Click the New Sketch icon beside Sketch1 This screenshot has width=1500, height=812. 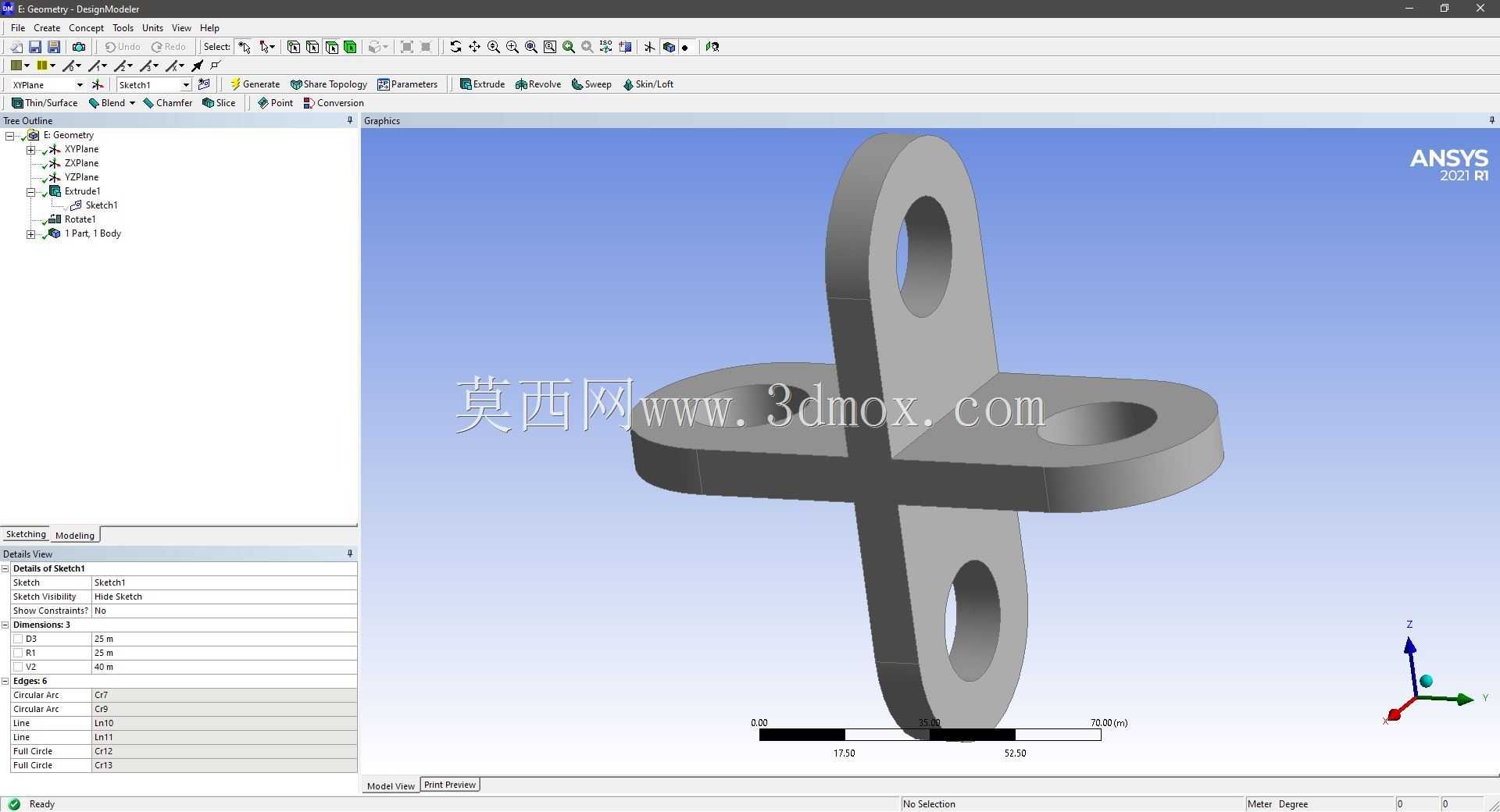[x=204, y=84]
